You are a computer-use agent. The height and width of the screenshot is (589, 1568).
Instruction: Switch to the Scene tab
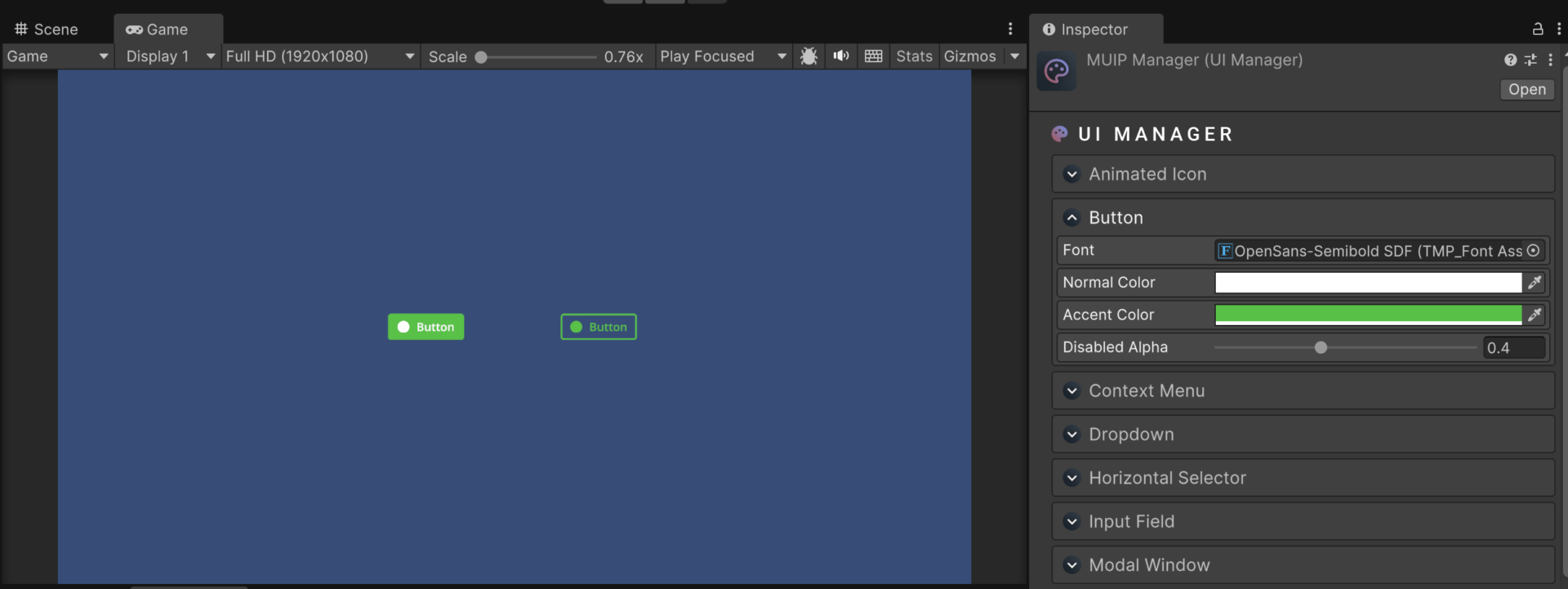(47, 29)
